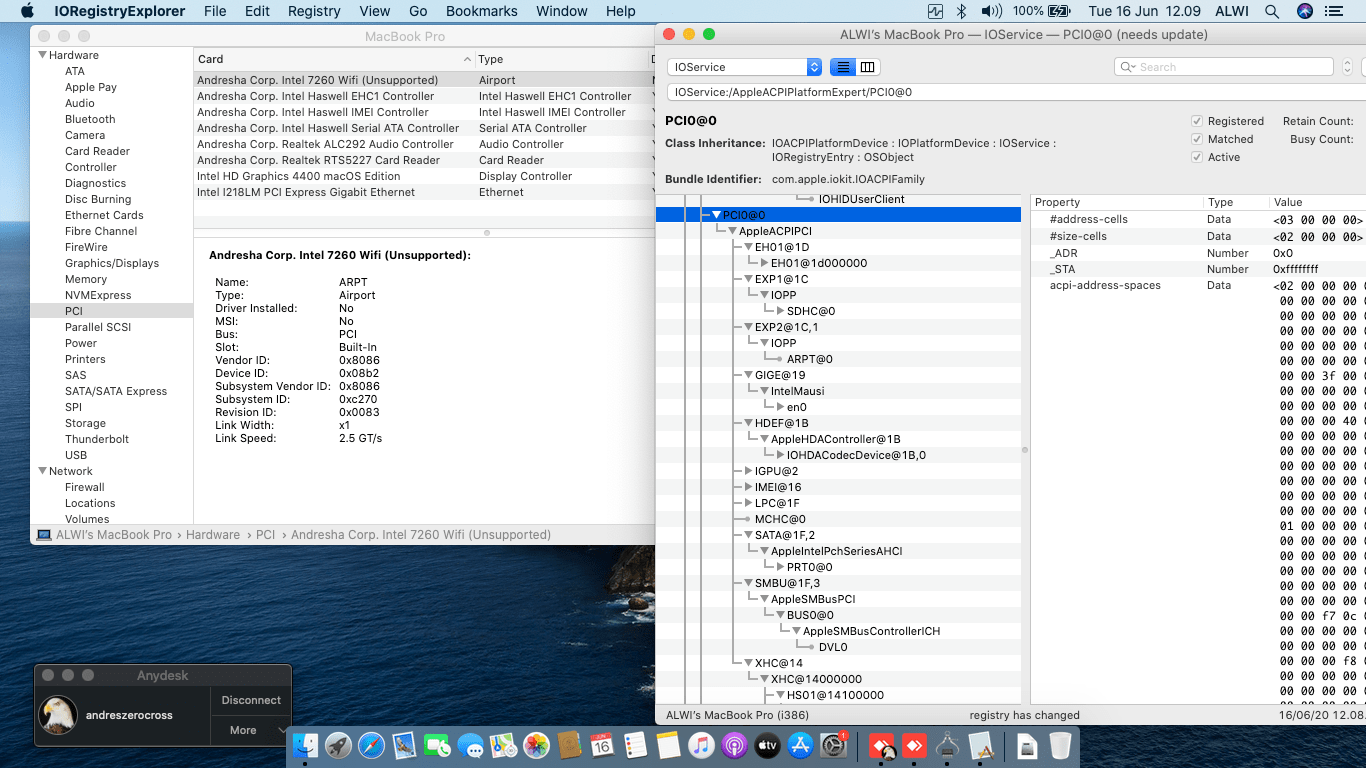Open the Photos app from dock
The height and width of the screenshot is (768, 1366).
pyautogui.click(x=537, y=745)
